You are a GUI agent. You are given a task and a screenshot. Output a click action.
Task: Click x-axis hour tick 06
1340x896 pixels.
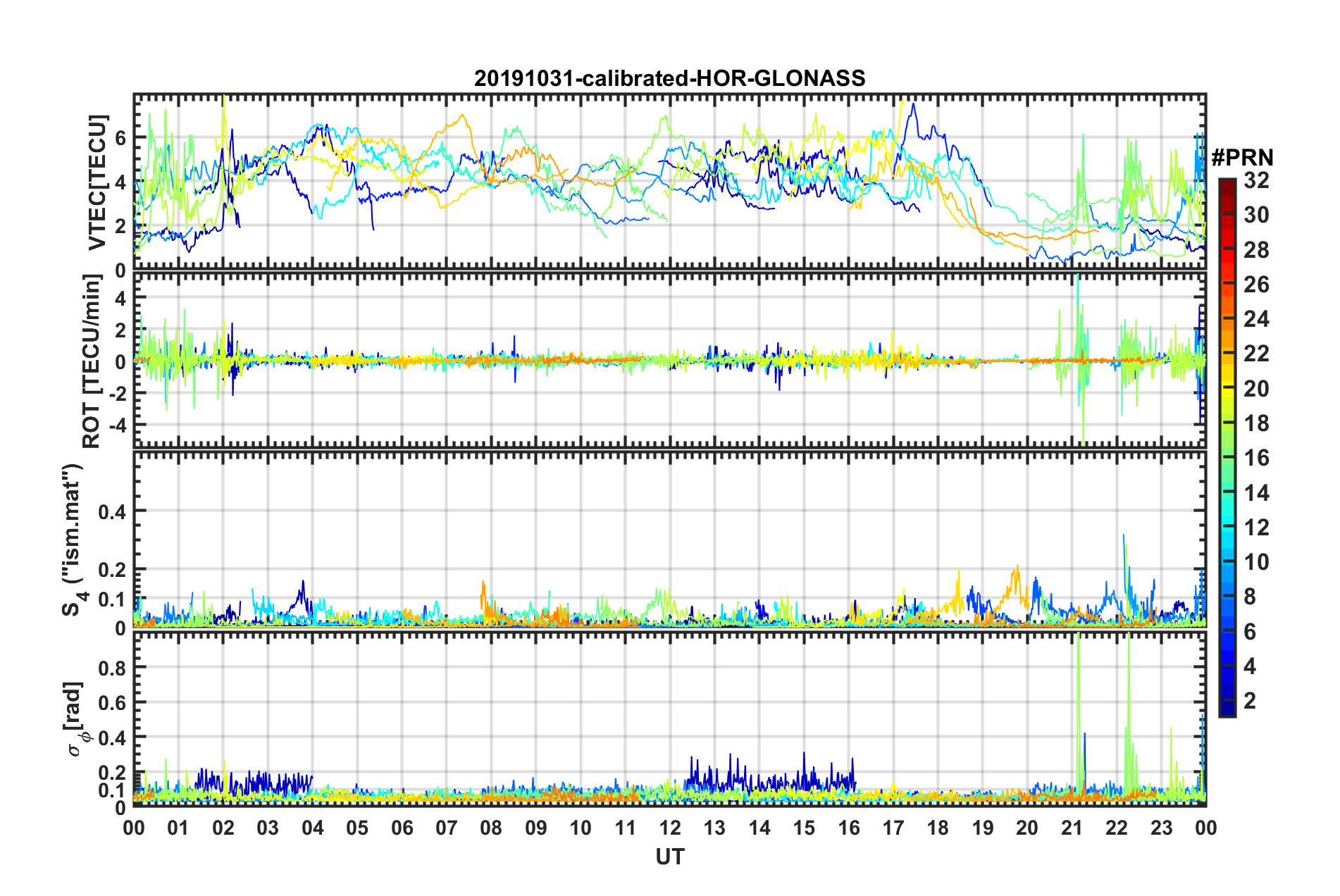[x=402, y=828]
